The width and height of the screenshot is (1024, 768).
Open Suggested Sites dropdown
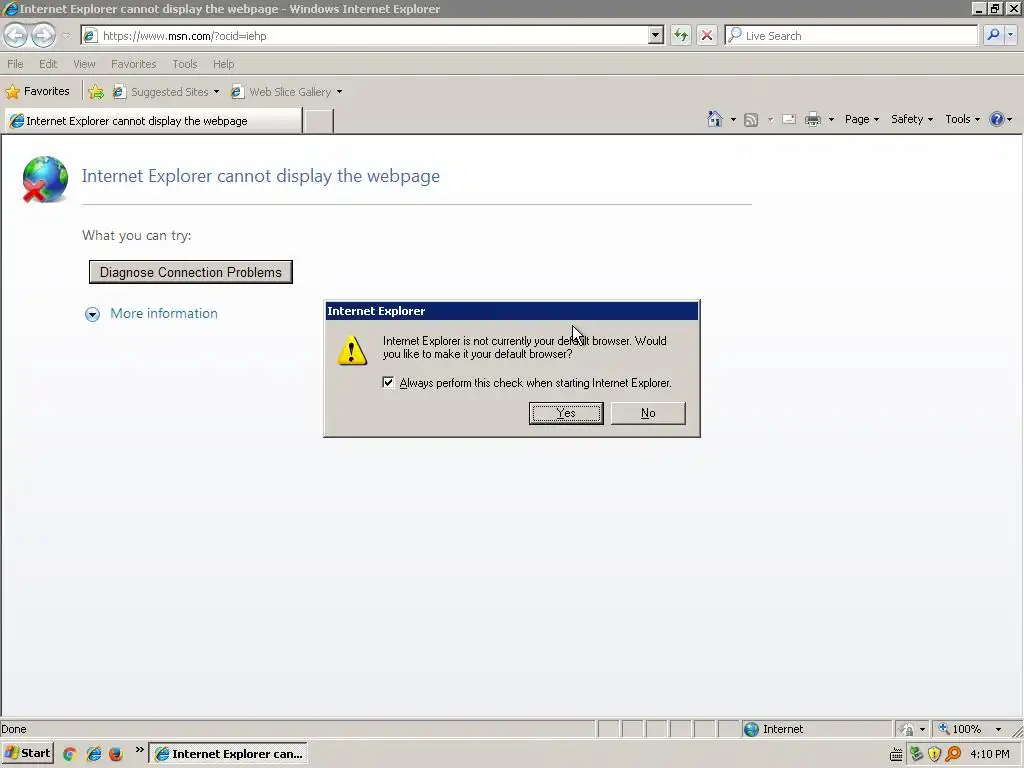click(166, 92)
